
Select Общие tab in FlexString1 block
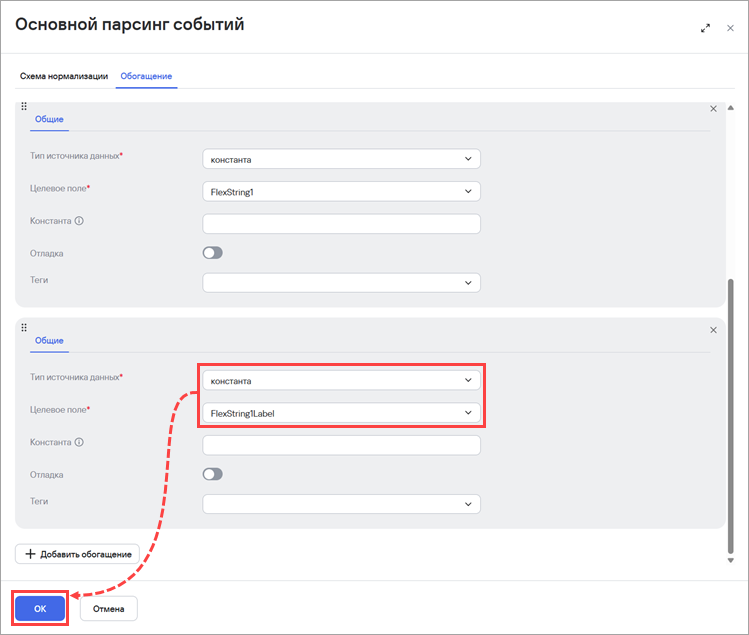point(49,119)
